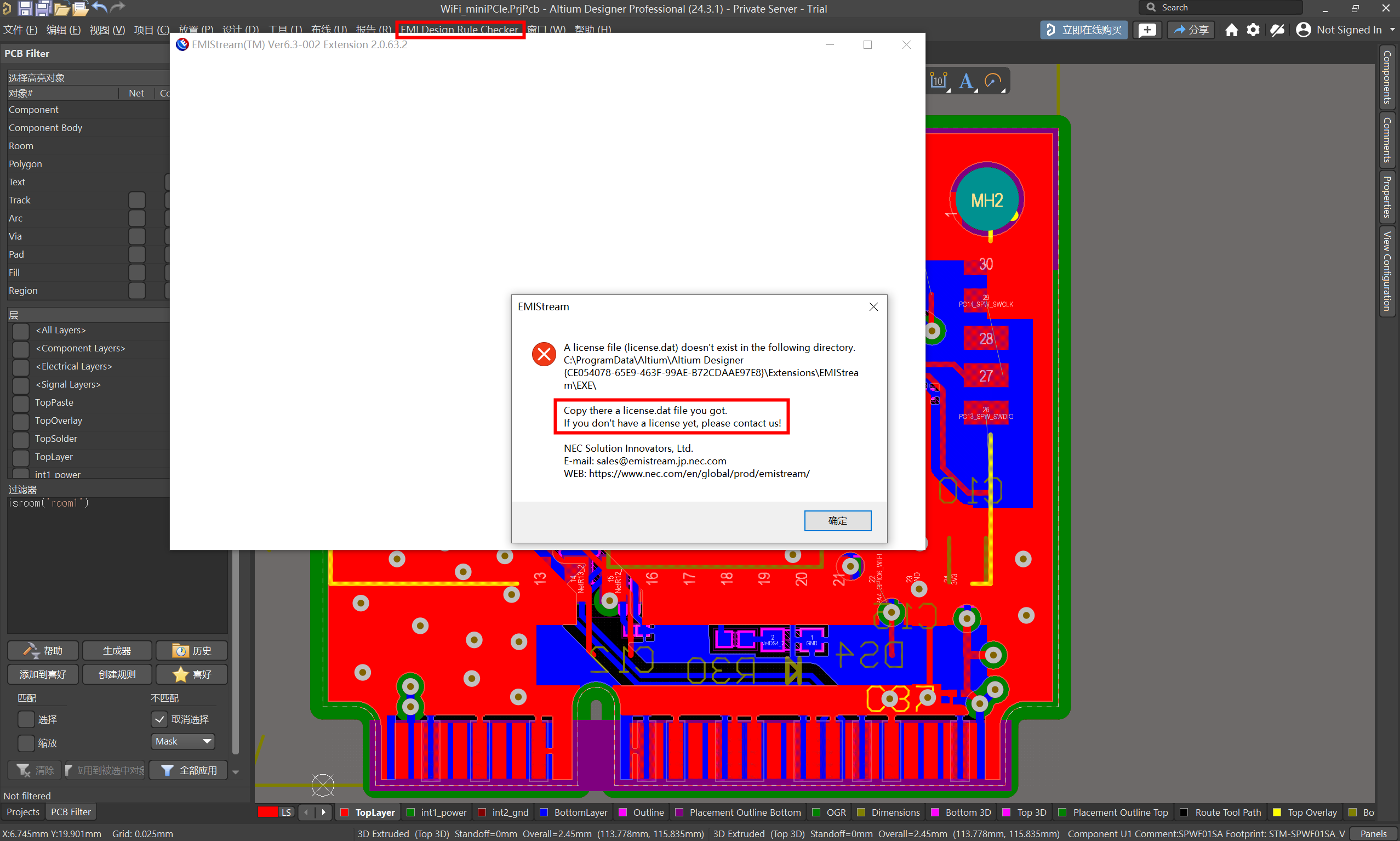Click the cloud connection disabled icon
Image resolution: width=1400 pixels, height=841 pixels.
pyautogui.click(x=1277, y=30)
